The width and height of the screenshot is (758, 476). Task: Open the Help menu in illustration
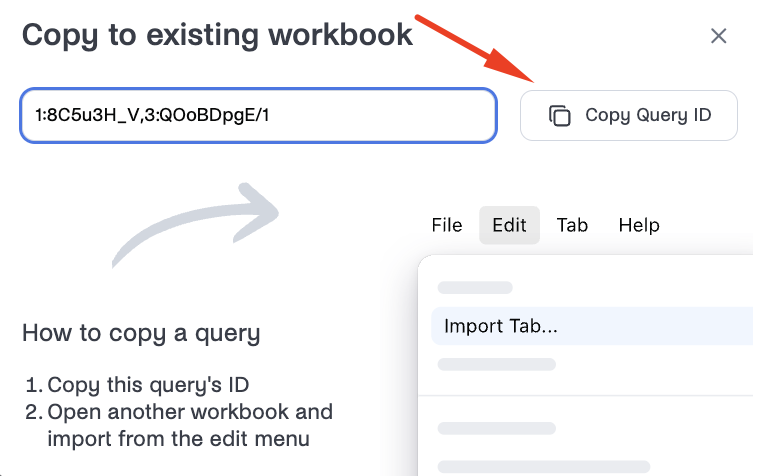639,225
